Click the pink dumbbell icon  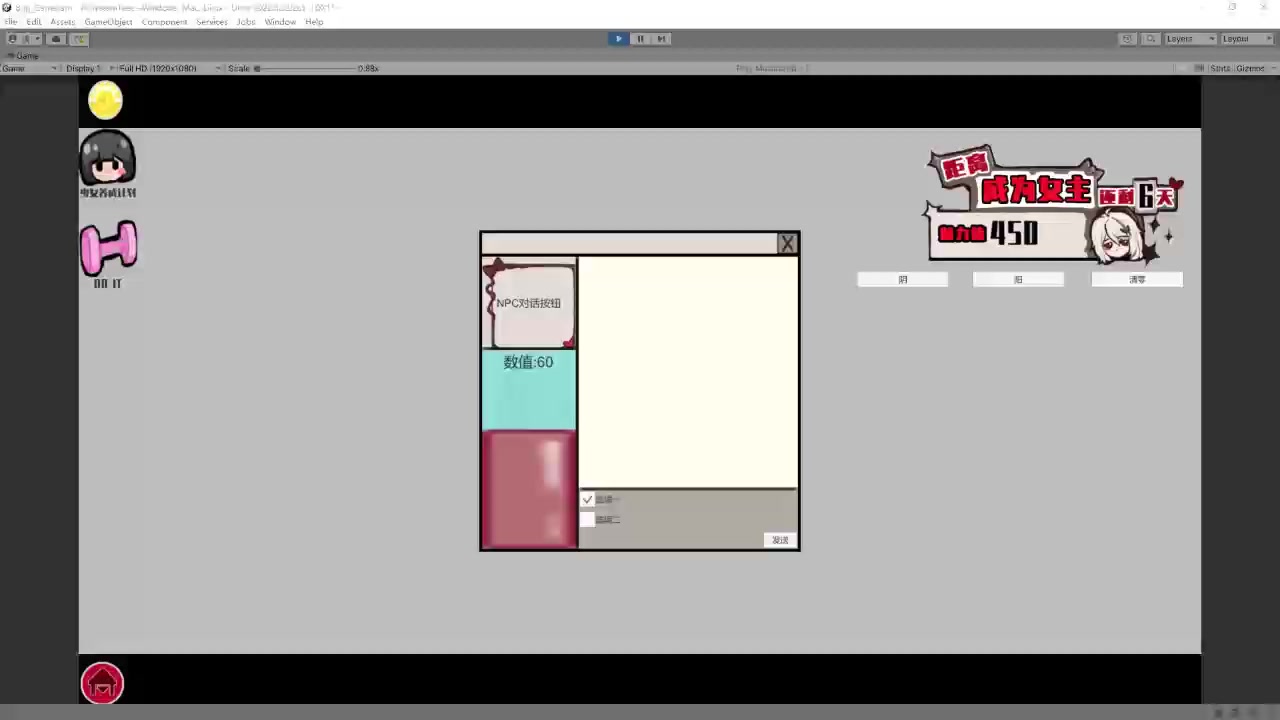click(108, 249)
